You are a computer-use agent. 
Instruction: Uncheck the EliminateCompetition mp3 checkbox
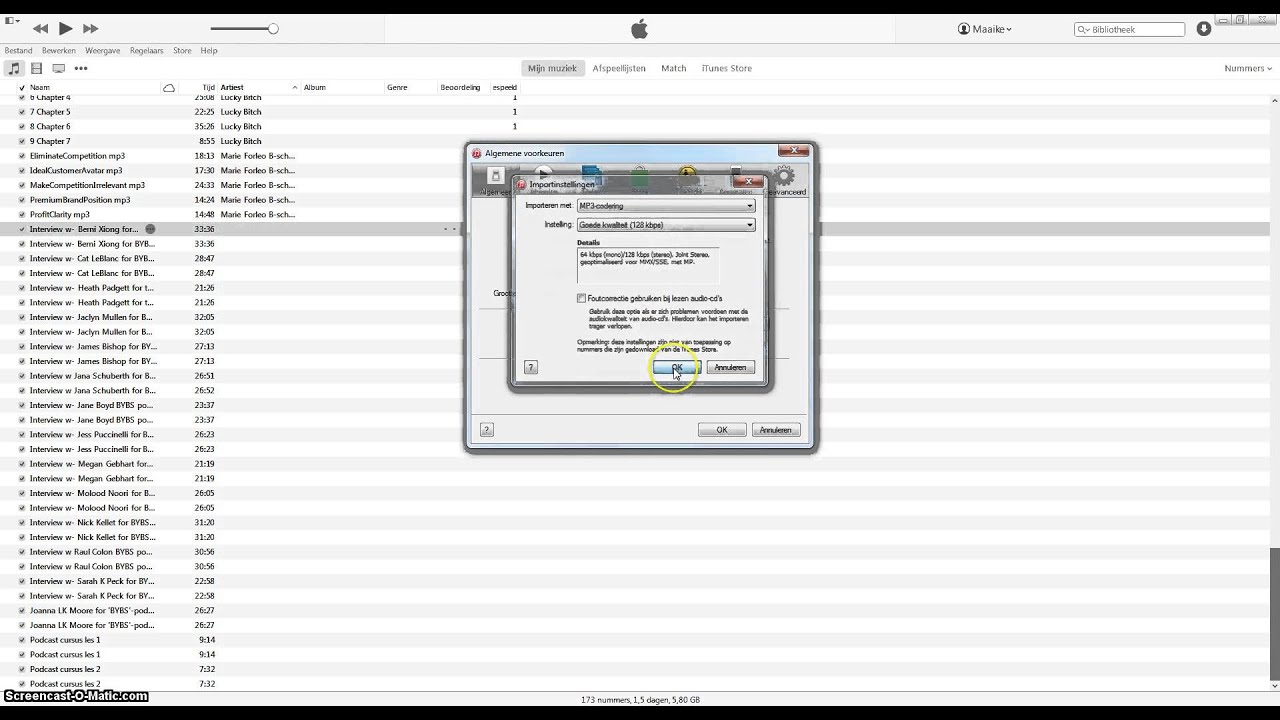tap(22, 156)
